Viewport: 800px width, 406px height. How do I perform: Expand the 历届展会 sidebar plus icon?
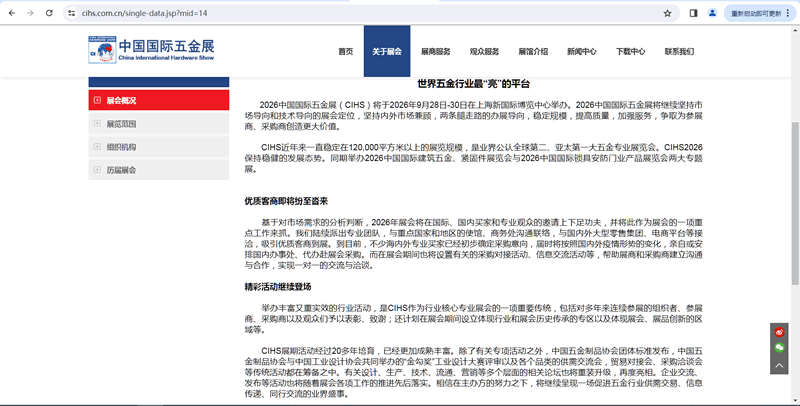(97, 170)
